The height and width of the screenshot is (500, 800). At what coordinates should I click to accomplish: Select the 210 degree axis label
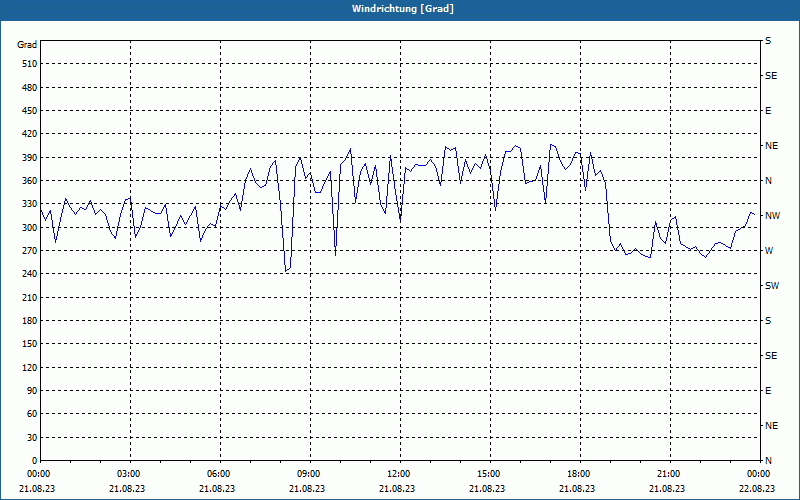tap(29, 297)
